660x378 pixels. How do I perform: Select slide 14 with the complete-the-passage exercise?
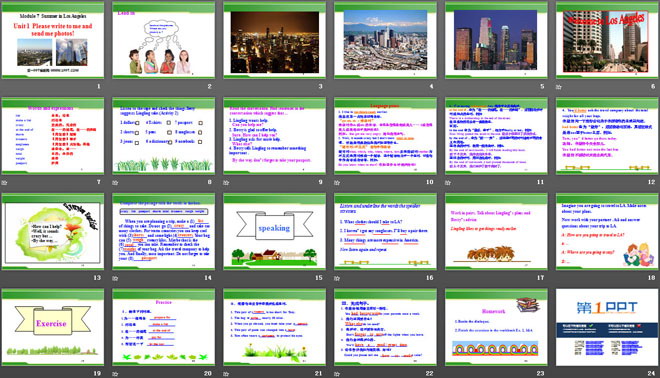click(163, 232)
